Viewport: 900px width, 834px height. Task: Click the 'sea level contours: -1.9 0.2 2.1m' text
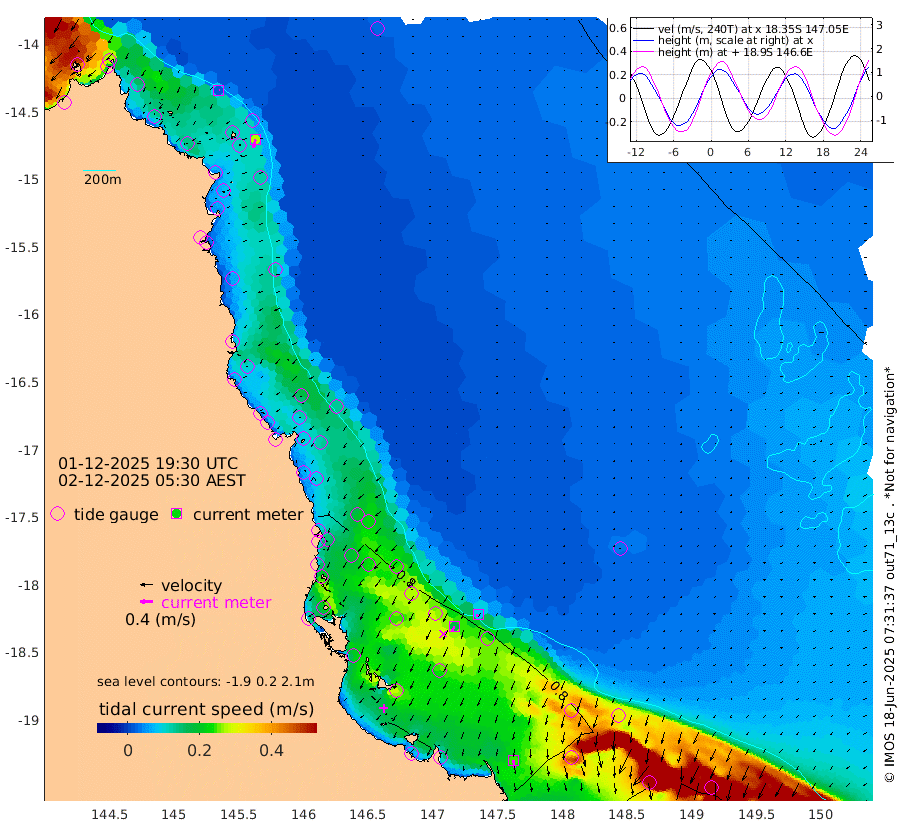coord(205,681)
